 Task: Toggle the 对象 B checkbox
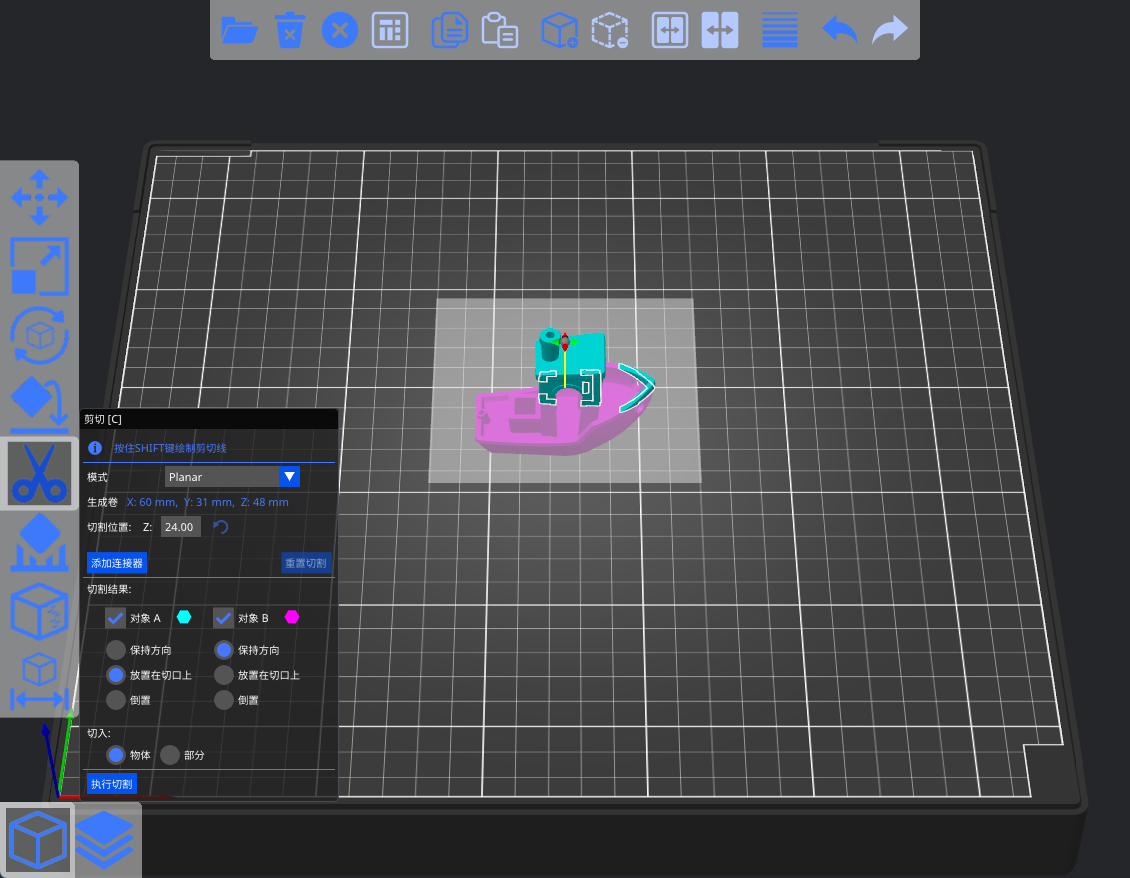click(223, 618)
